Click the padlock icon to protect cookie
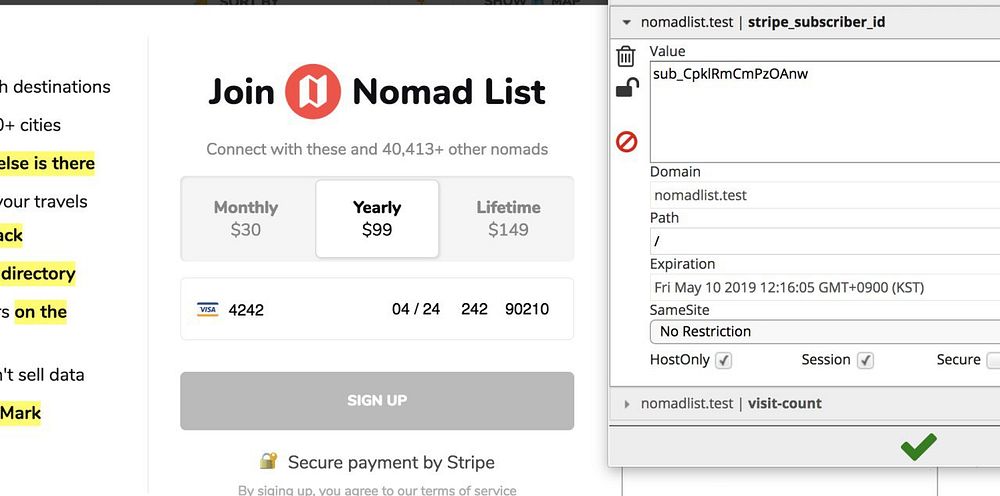1000x496 pixels. (626, 89)
